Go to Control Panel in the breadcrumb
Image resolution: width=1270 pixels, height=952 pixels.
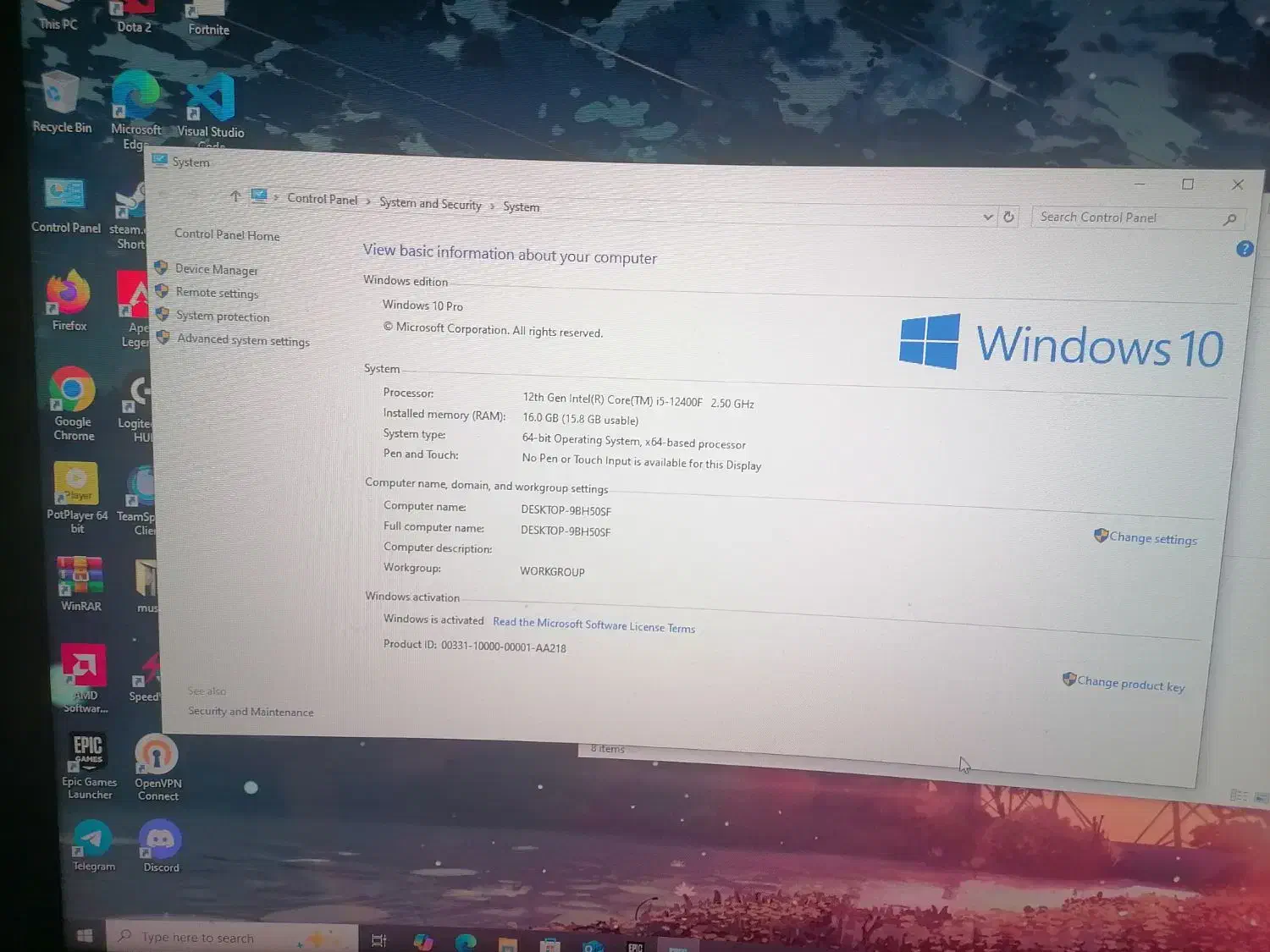click(323, 199)
